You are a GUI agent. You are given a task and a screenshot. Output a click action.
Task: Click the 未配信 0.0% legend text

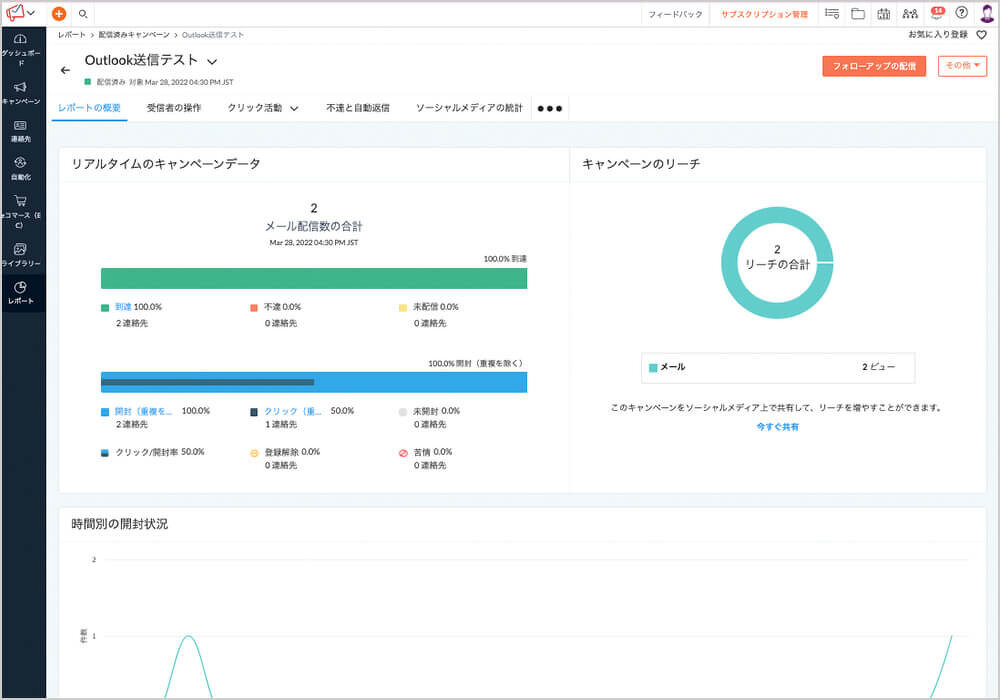point(436,307)
